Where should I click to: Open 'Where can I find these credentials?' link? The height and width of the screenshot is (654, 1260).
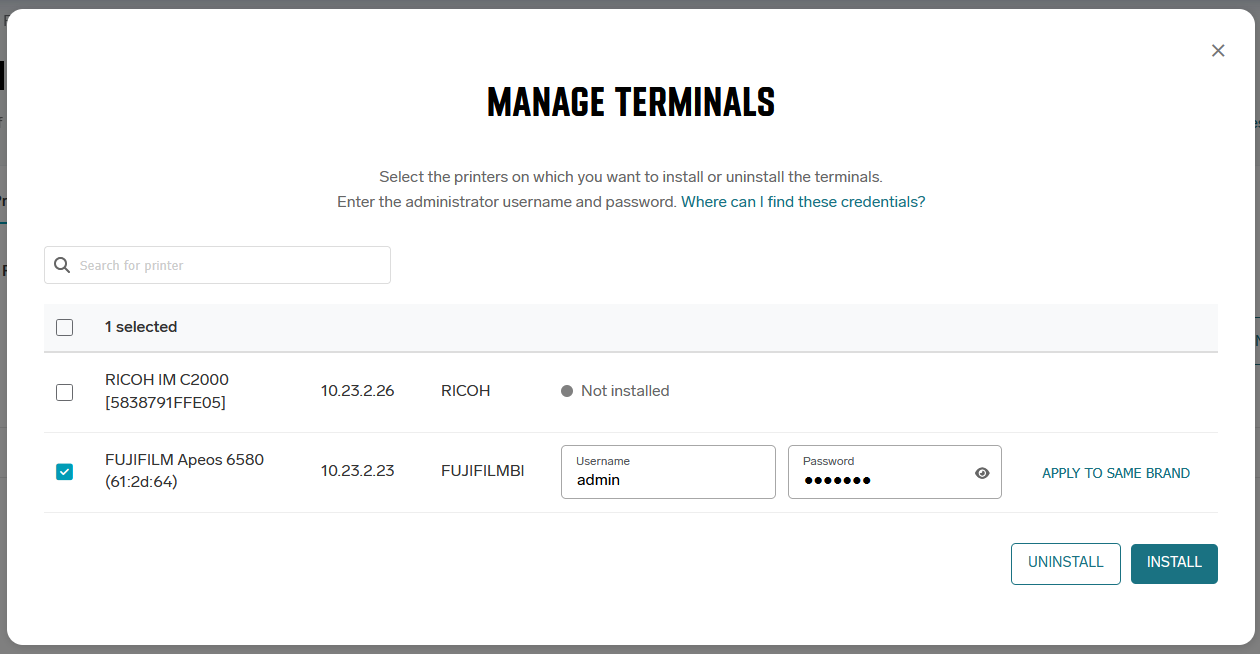[803, 202]
